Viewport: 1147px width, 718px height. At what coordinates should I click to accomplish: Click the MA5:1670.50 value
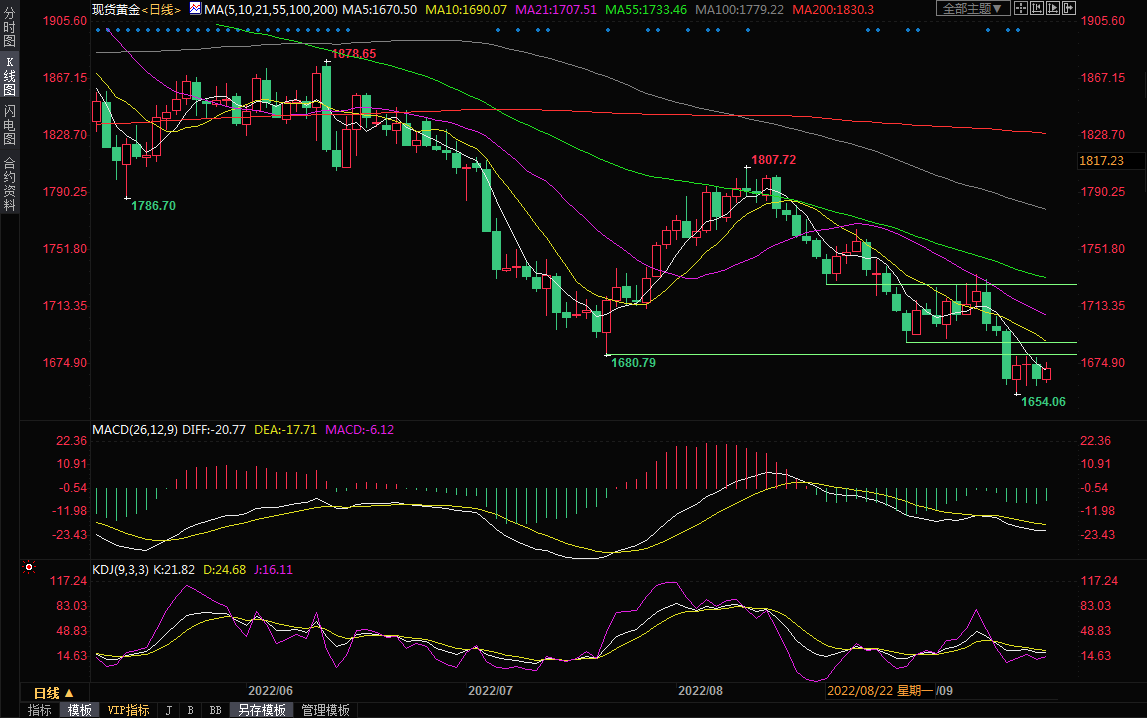click(x=380, y=10)
